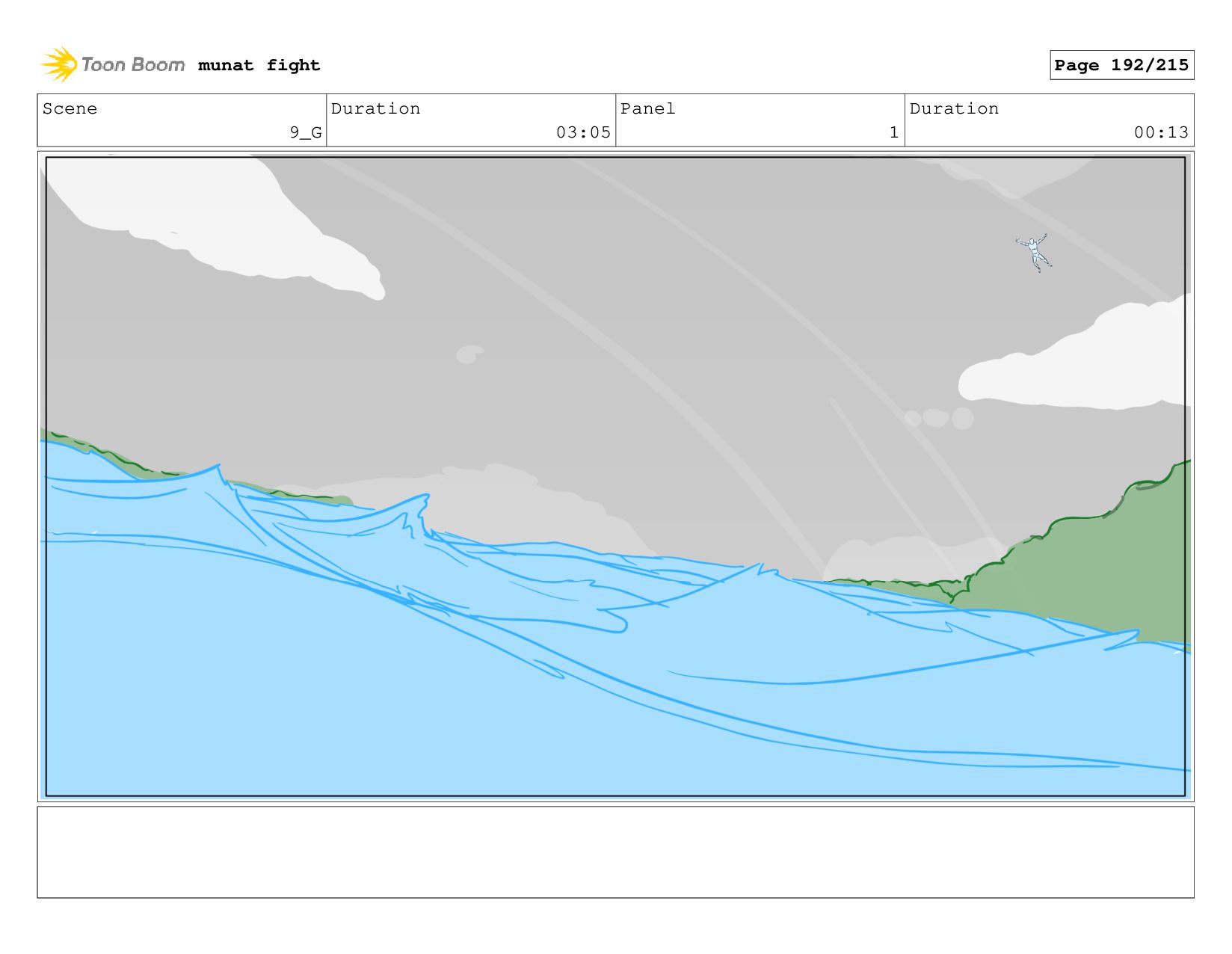Image resolution: width=1232 pixels, height=954 pixels.
Task: Click the panel Duration value '00:13'
Action: coord(1161,132)
